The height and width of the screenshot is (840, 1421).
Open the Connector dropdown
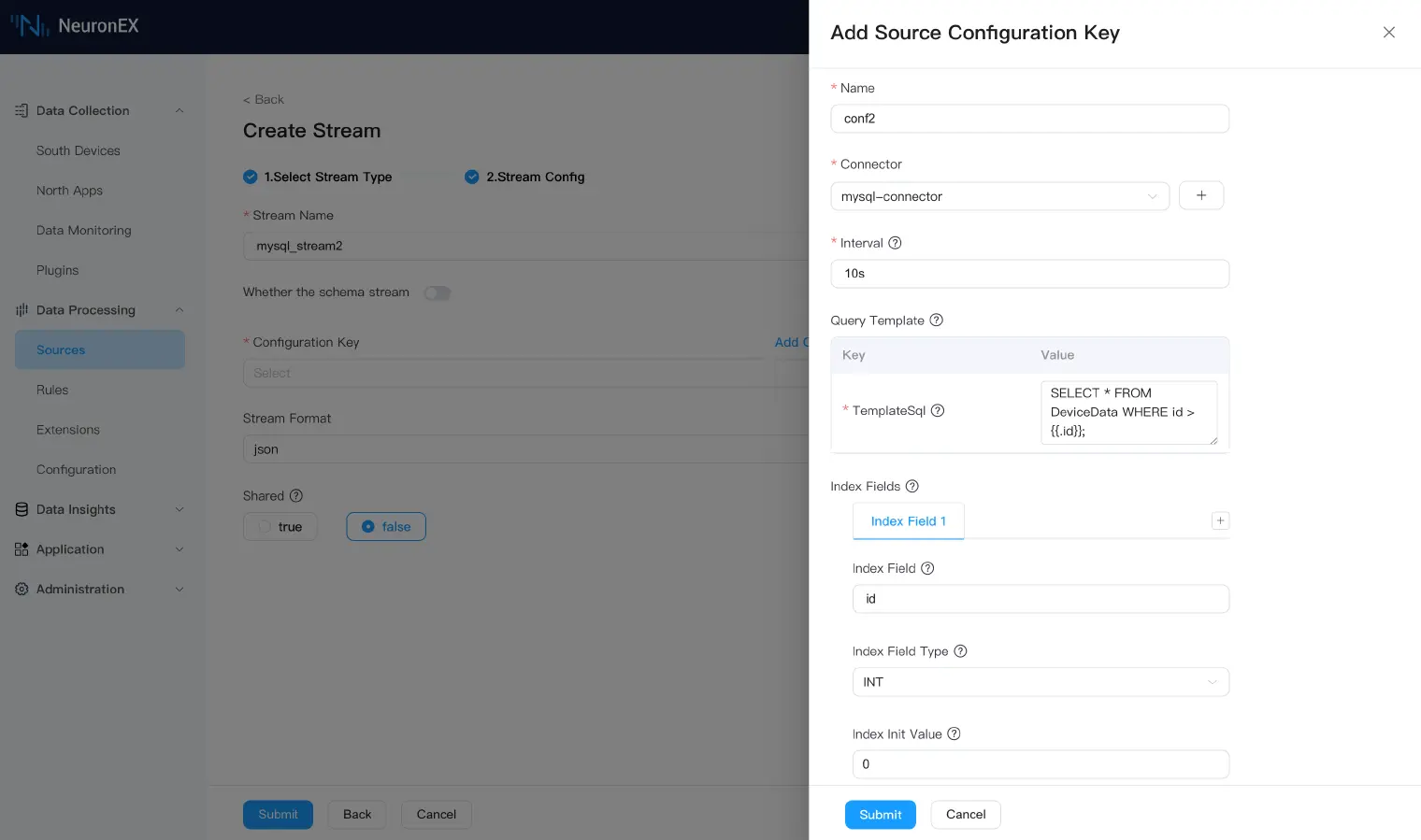pos(999,197)
